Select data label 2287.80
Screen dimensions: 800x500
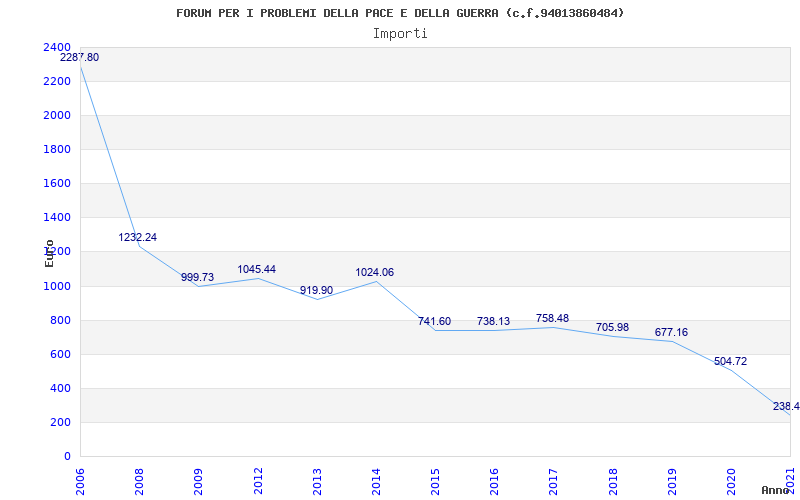point(80,58)
